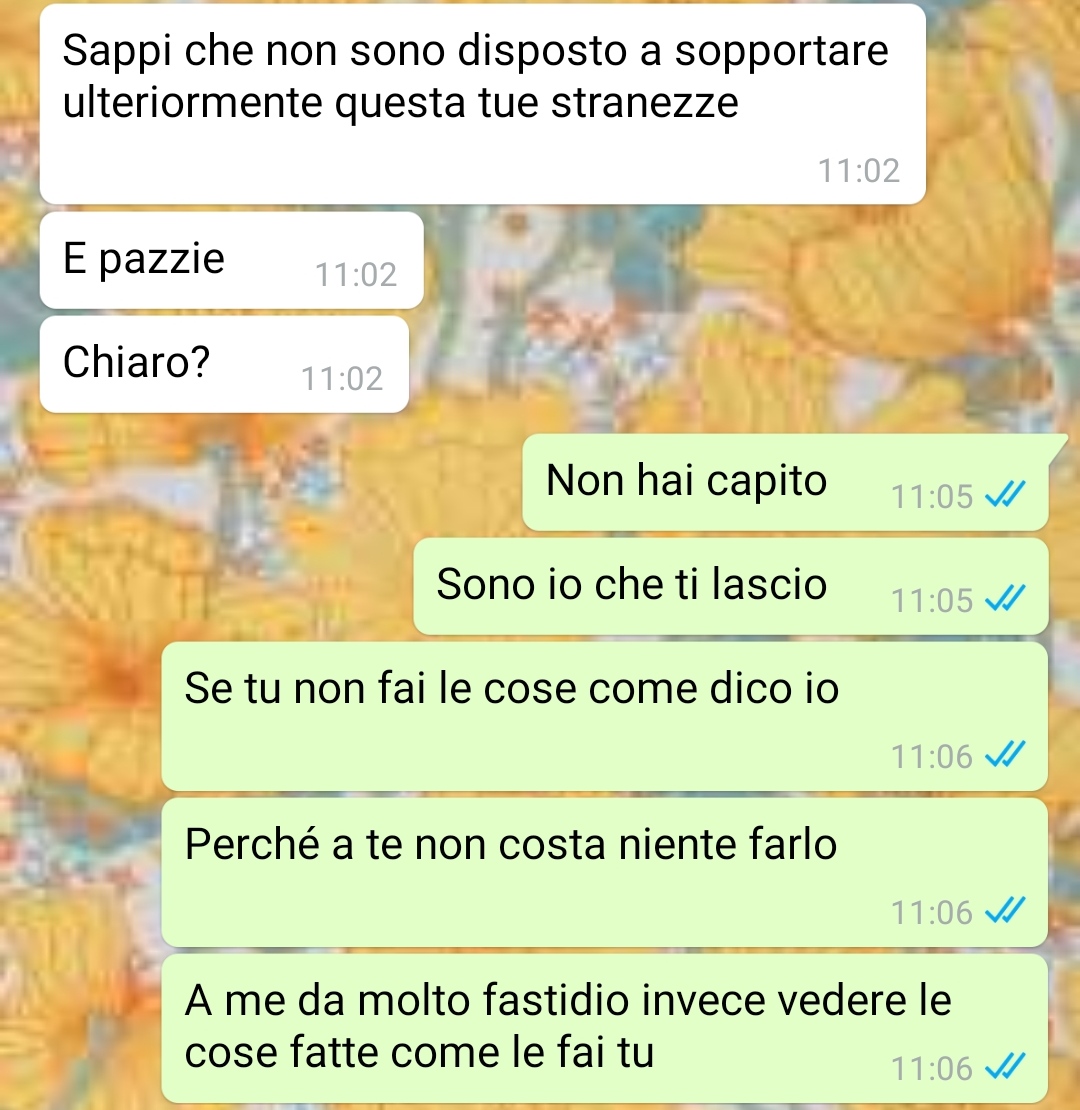Select the "Se tu non fai le cose" message

click(x=605, y=716)
